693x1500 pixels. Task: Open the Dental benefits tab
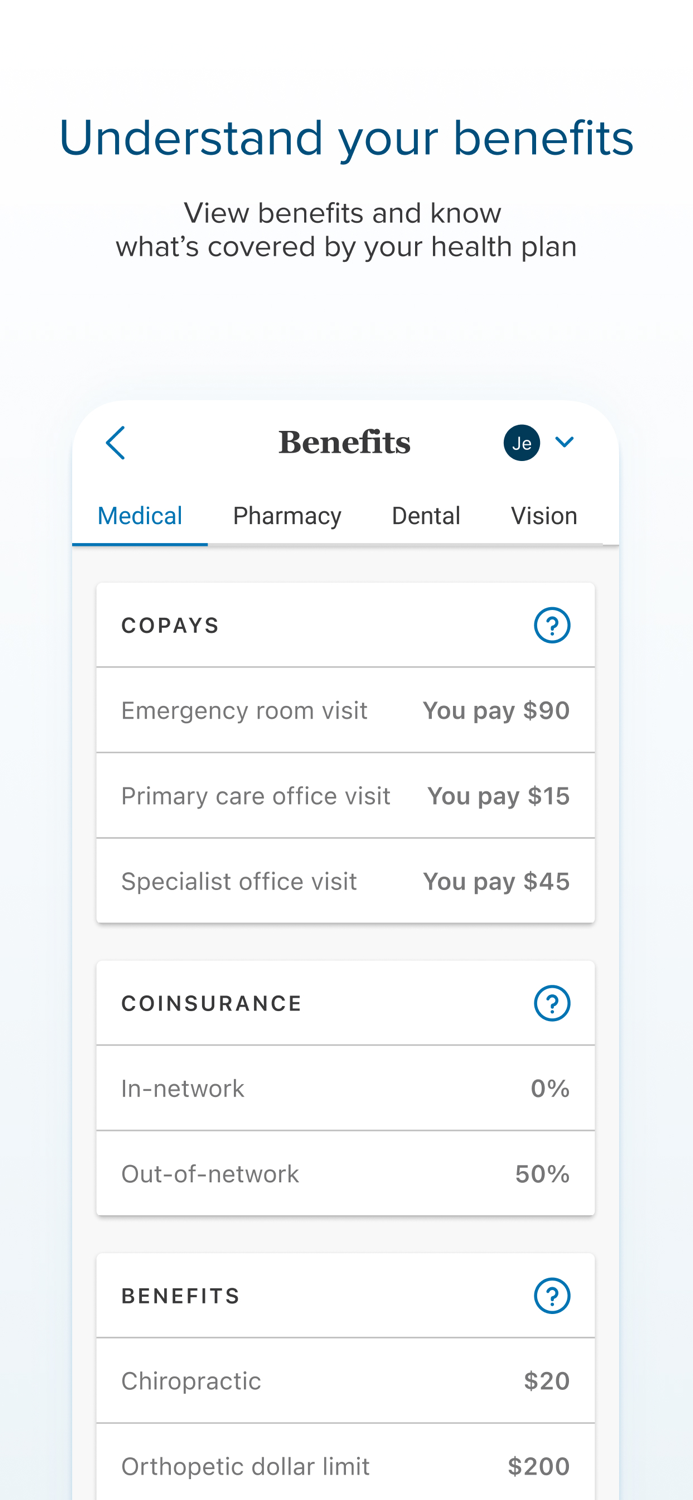click(426, 515)
